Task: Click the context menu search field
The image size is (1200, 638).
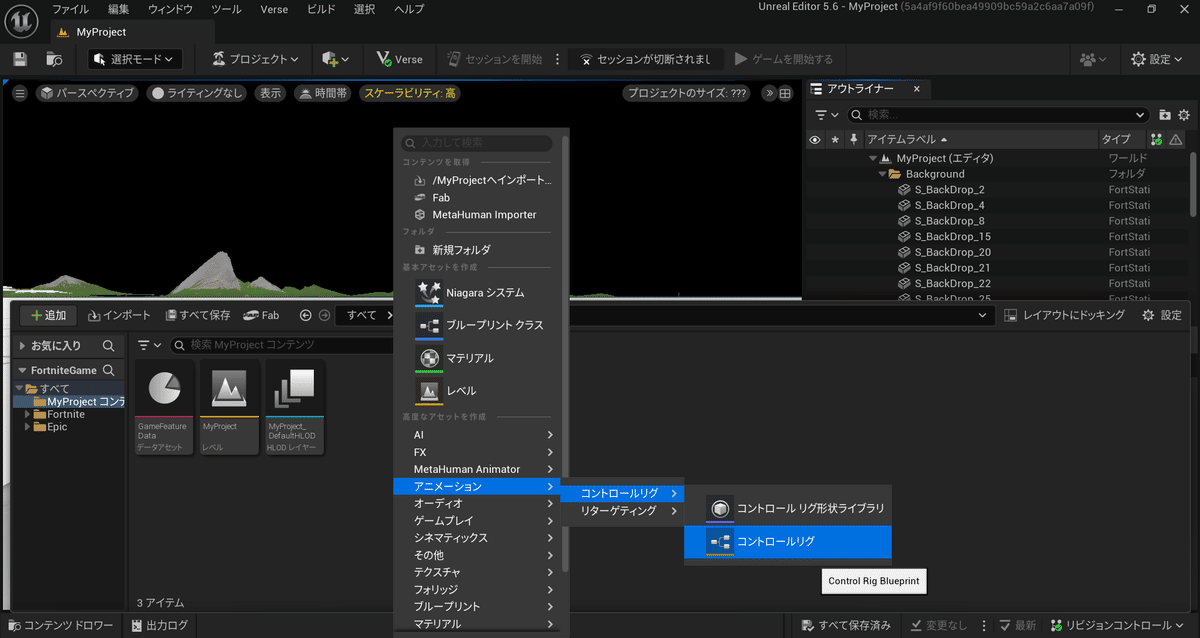Action: (477, 143)
